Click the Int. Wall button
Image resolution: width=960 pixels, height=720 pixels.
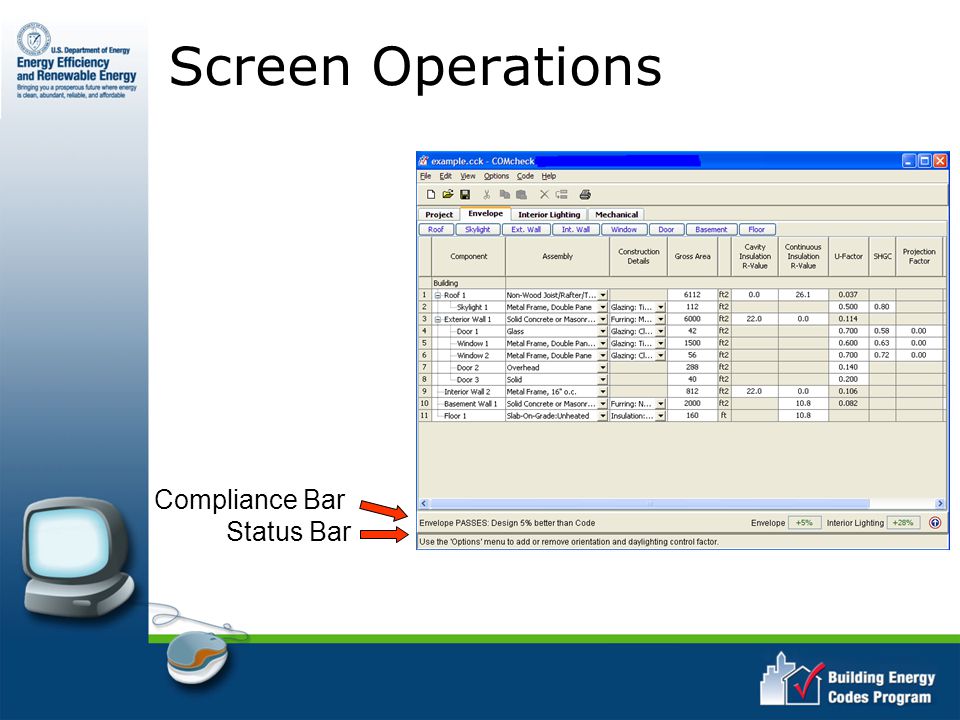576,230
